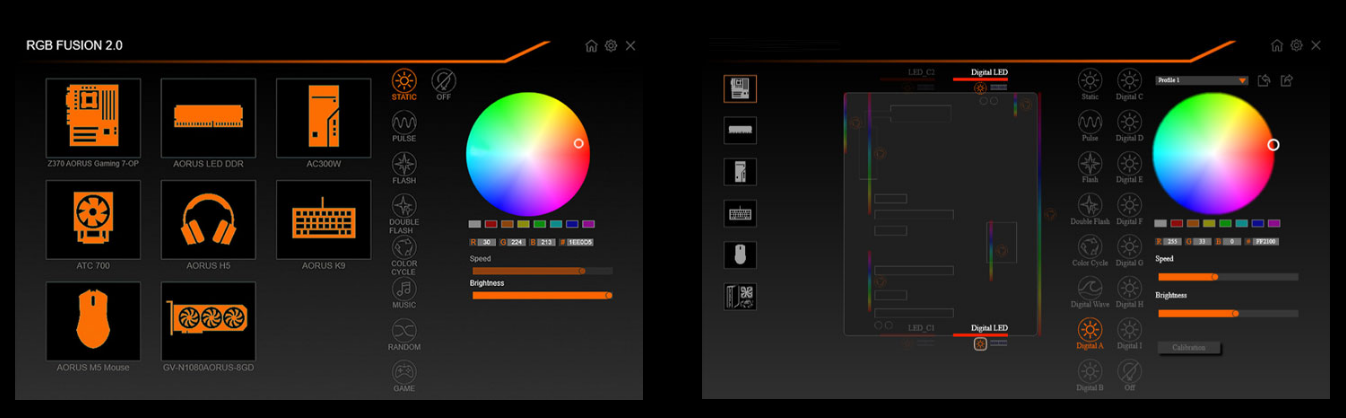1346x418 pixels.
Task: Select the AORUS LED DDR memory tile
Action: (208, 117)
